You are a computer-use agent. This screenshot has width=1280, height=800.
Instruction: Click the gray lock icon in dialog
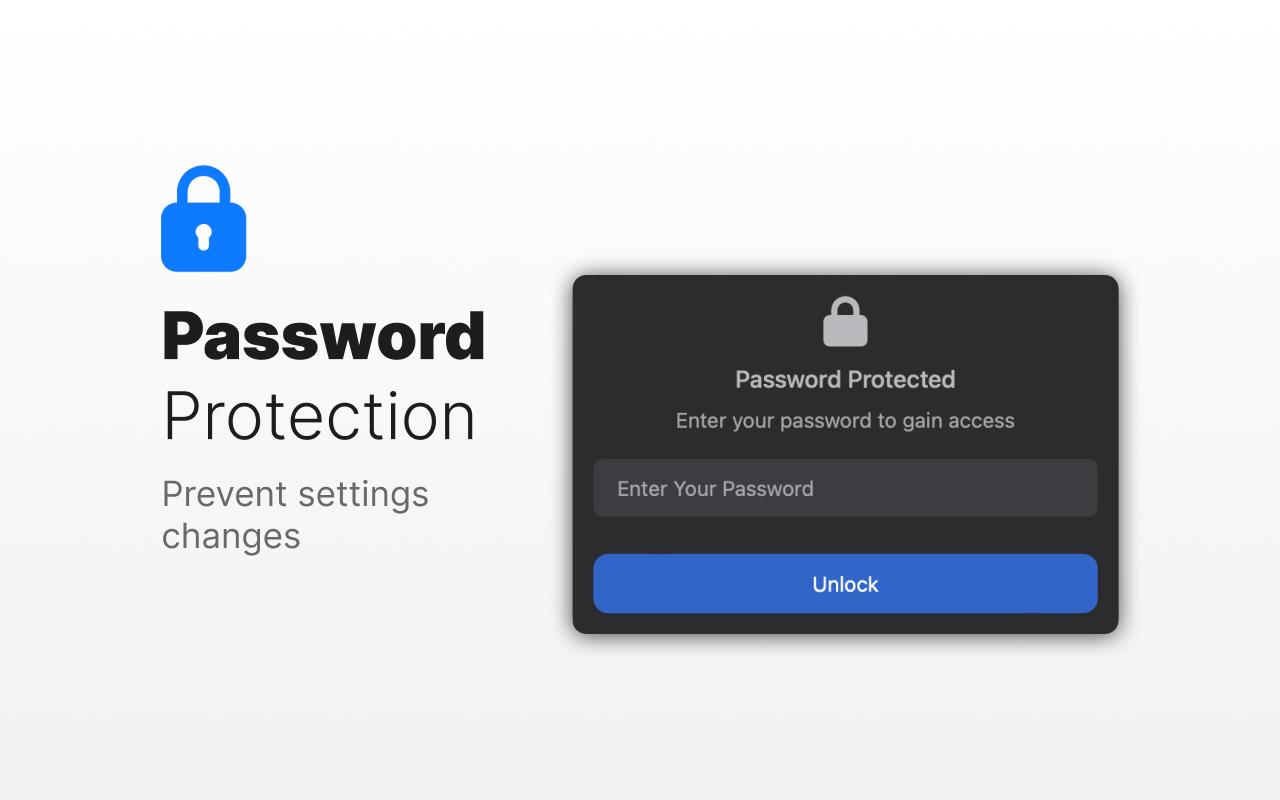tap(845, 324)
